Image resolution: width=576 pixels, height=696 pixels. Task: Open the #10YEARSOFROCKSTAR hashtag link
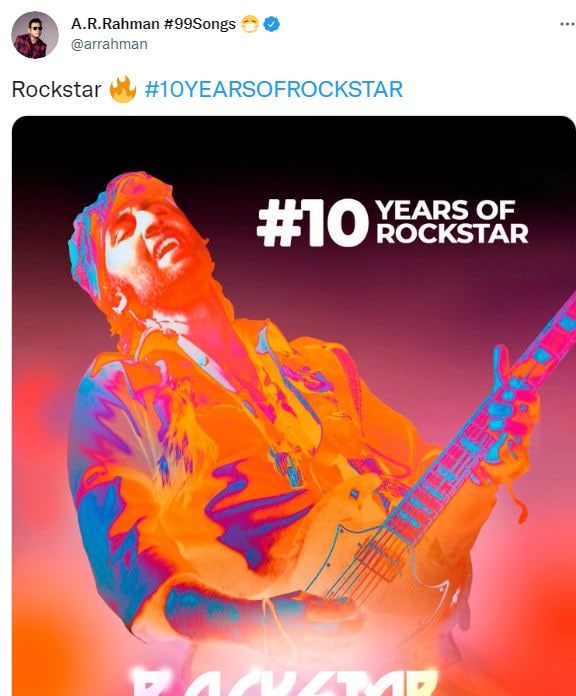point(274,89)
